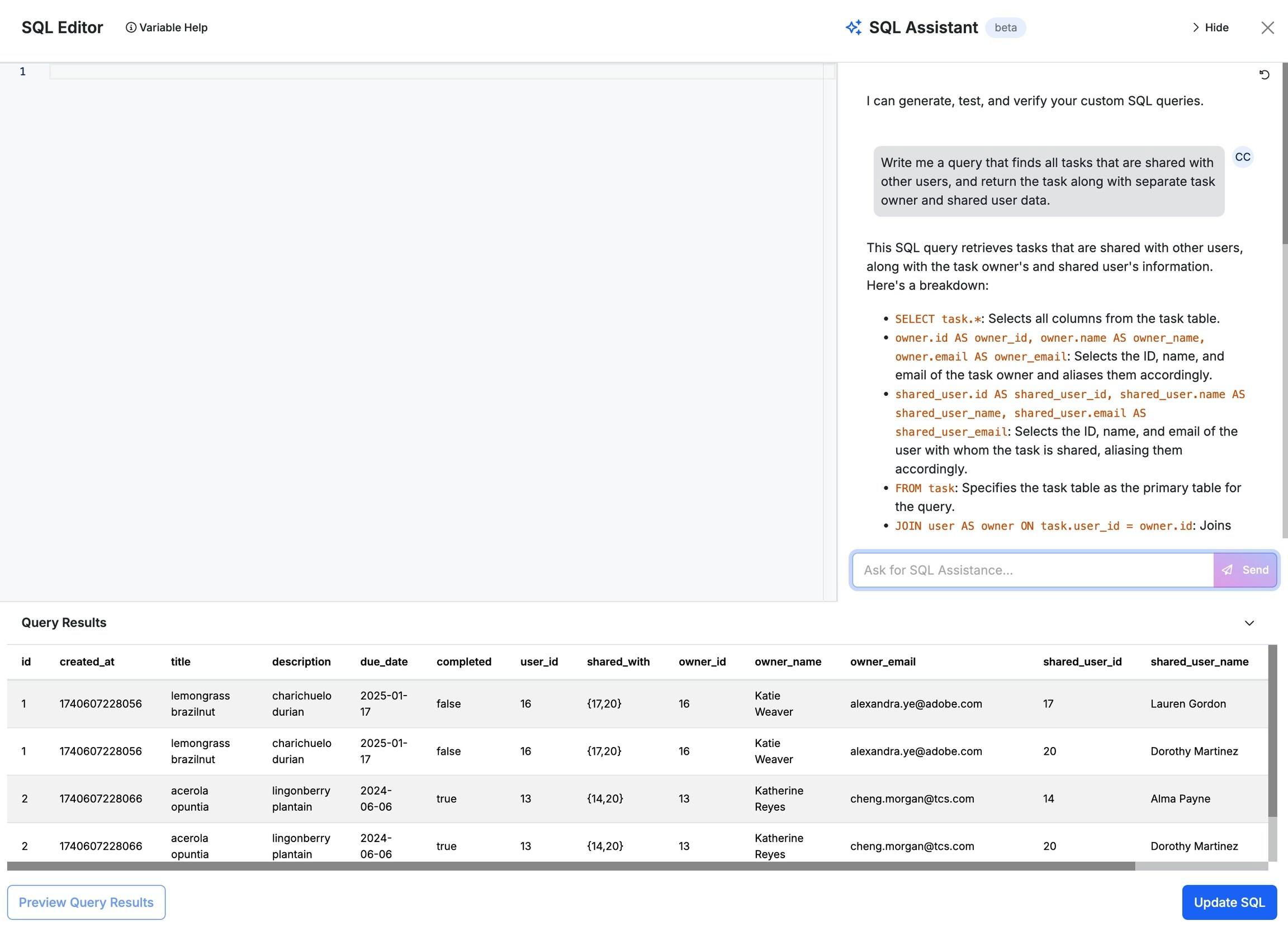Open Variable Help link
Image resolution: width=1288 pixels, height=936 pixels.
tap(173, 27)
